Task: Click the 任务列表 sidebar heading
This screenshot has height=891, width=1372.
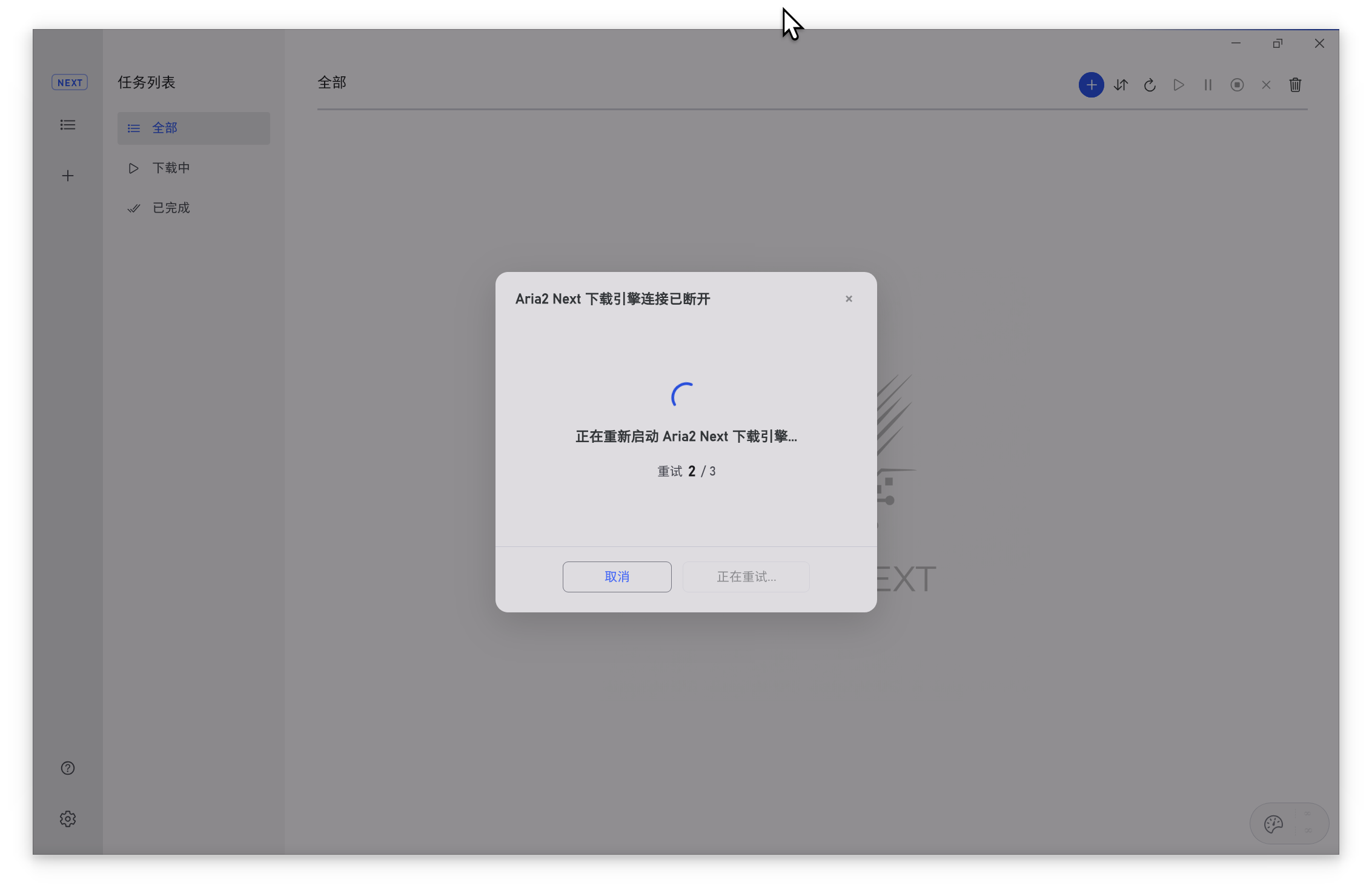Action: 147,82
